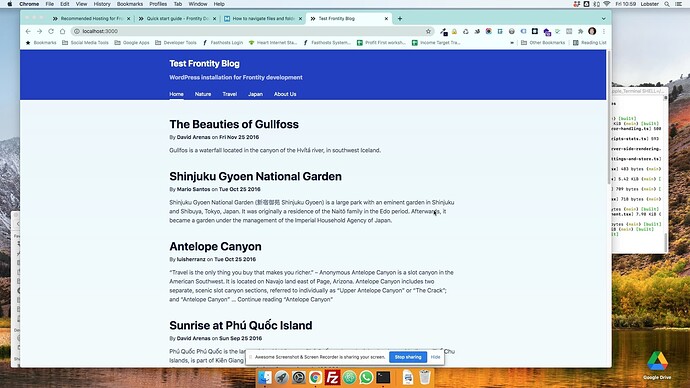This screenshot has width=690, height=388.
Task: Close the How to navigate files tab
Action: [301, 18]
